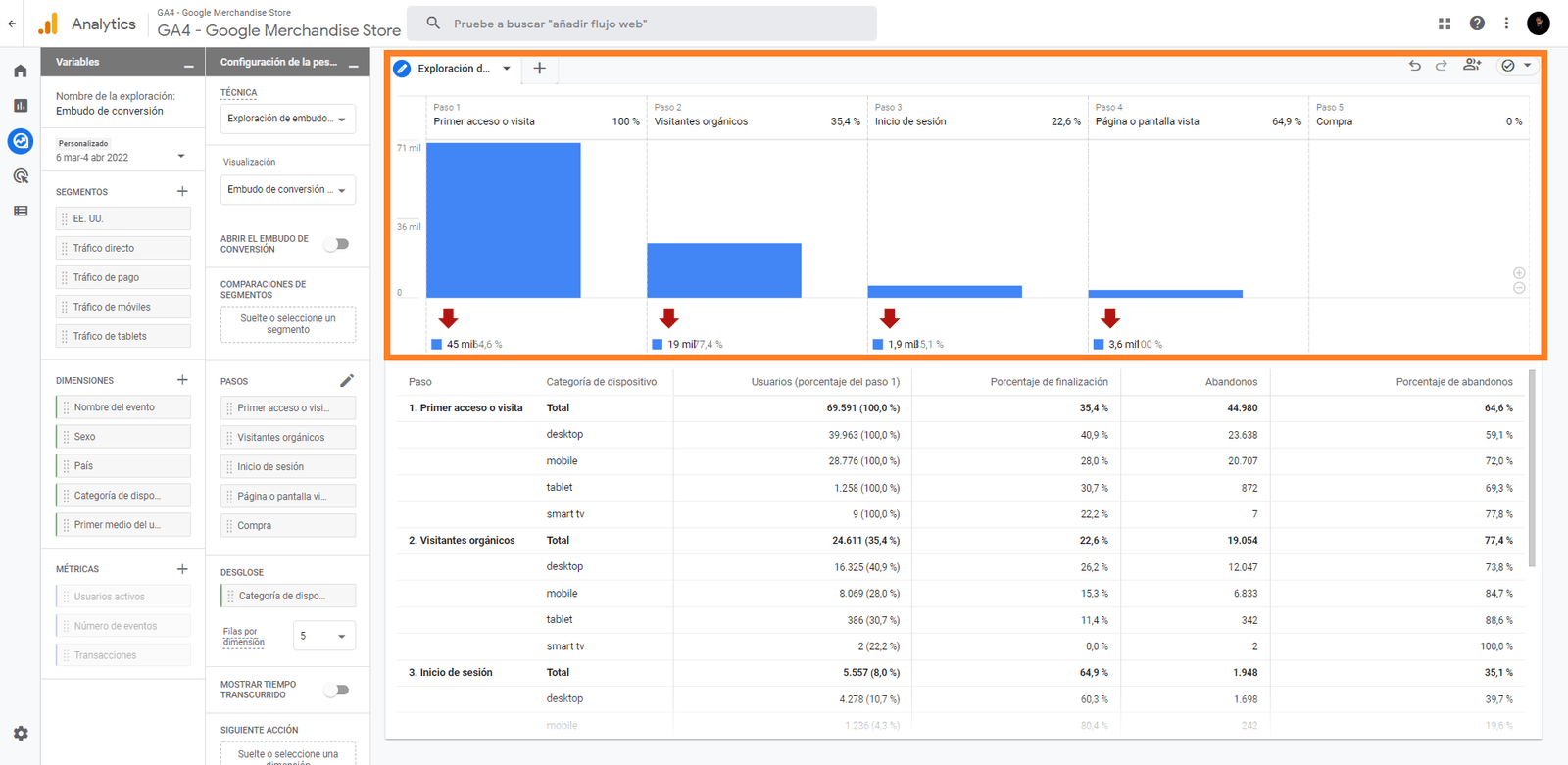Select the Tráfico de tablets segment
1568x765 pixels.
[x=123, y=336]
